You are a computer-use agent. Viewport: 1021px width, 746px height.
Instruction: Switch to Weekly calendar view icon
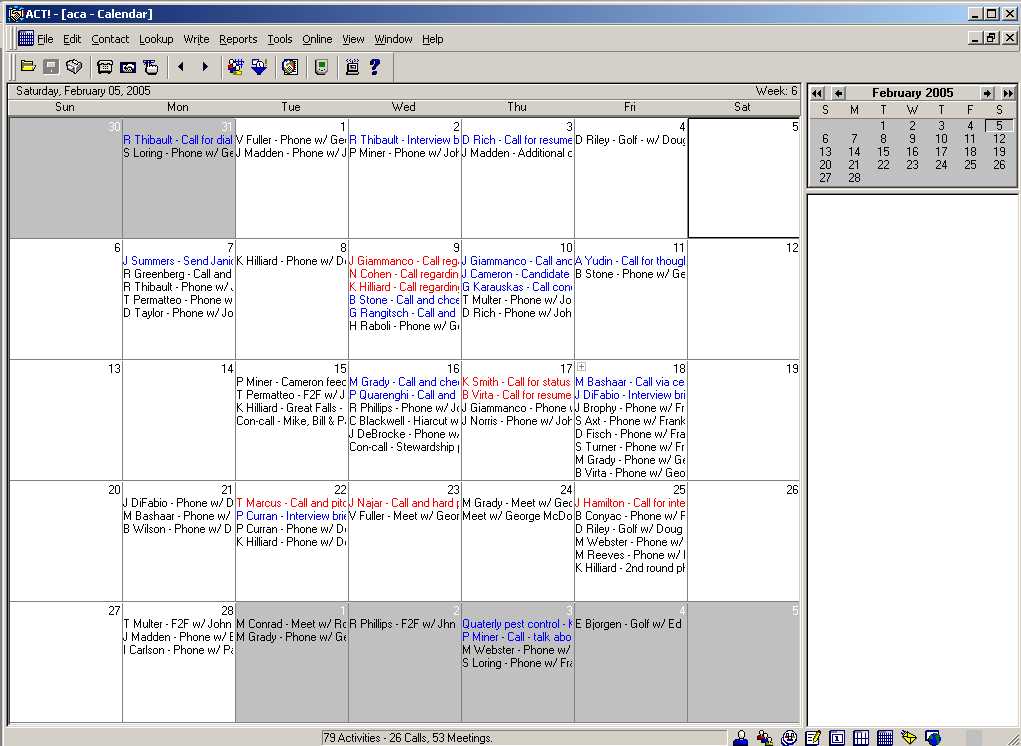tap(861, 738)
